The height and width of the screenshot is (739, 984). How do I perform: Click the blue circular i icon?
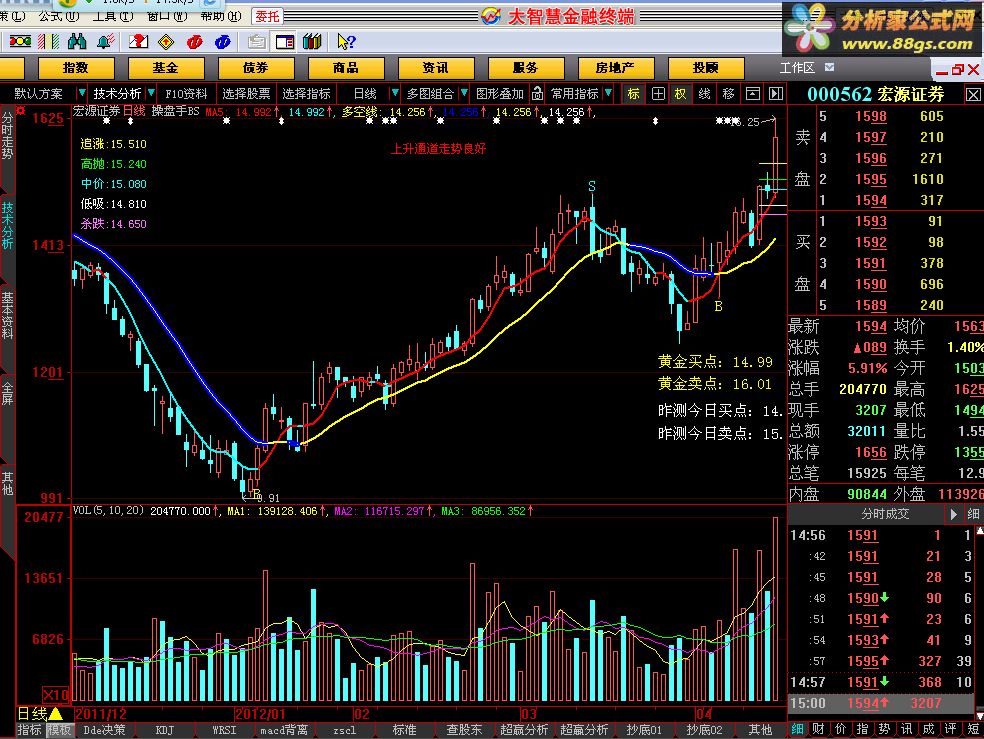(223, 42)
